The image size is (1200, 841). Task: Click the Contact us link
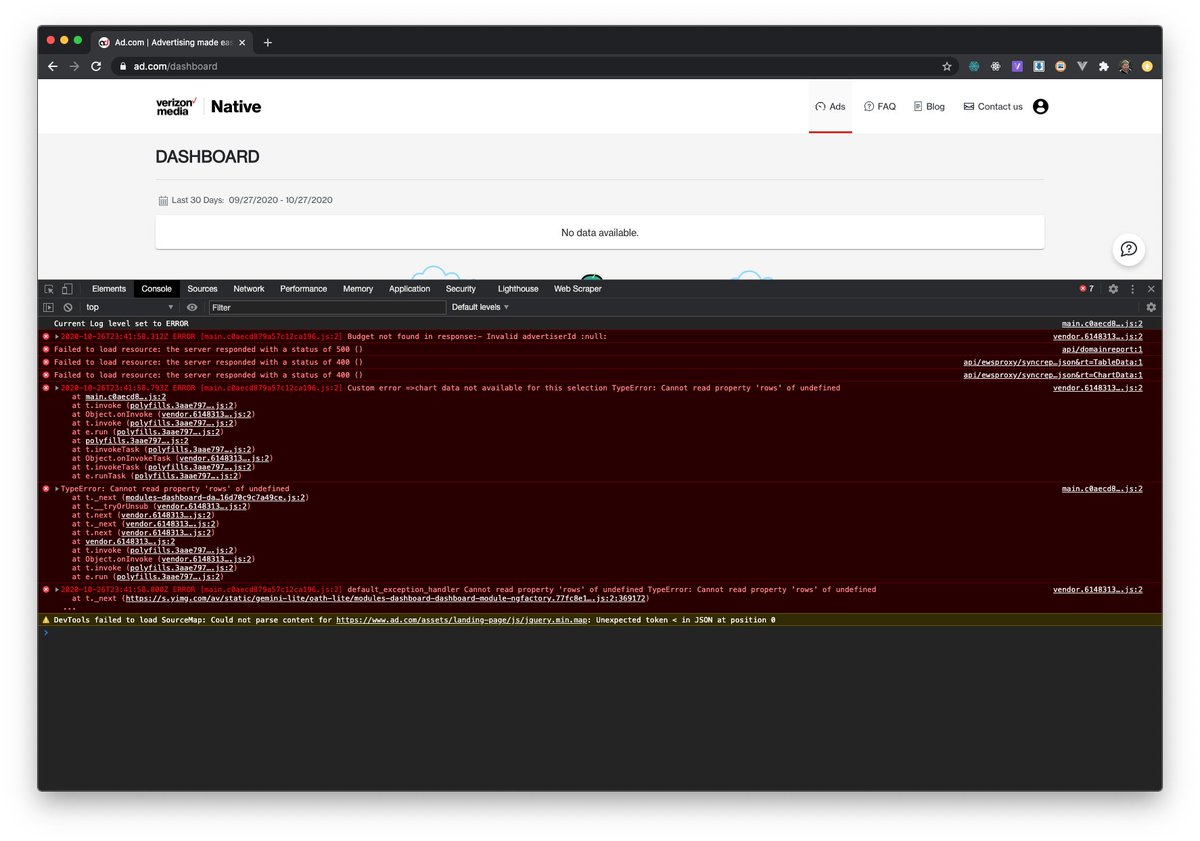(x=993, y=106)
